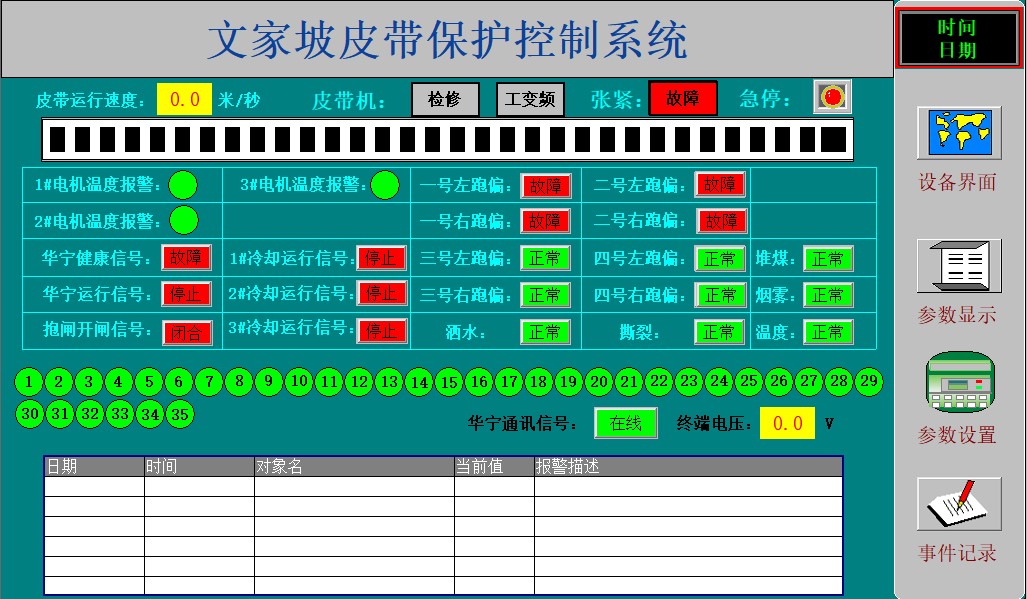Select numbered indicator 9
This screenshot has height=599, width=1027.
269,381
